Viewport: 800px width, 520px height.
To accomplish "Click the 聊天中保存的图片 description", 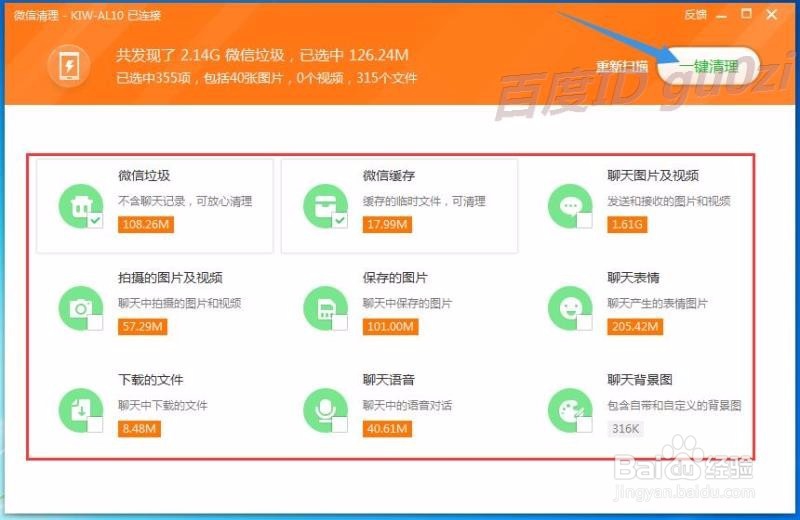I will click(x=407, y=304).
